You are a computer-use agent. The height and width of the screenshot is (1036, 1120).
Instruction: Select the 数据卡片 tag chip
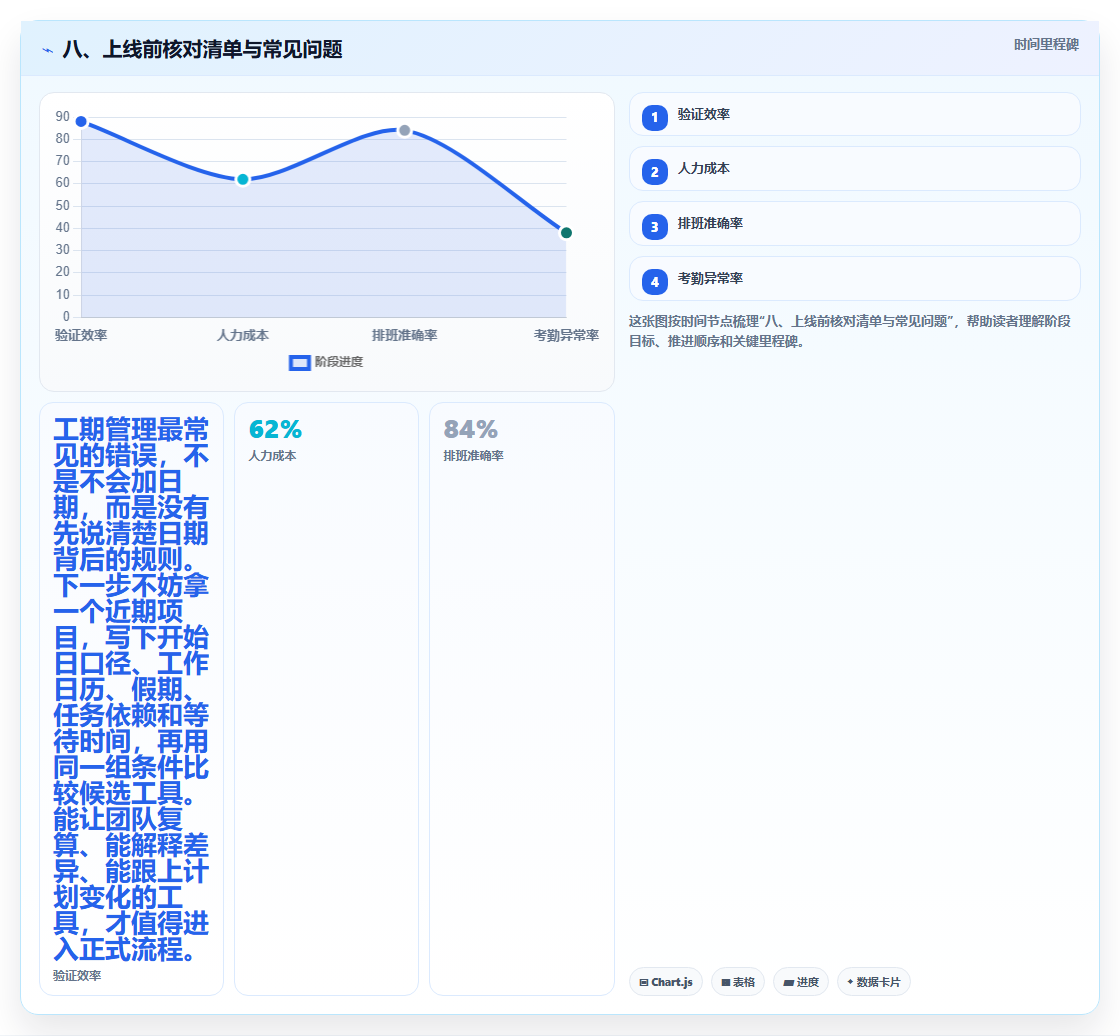pyautogui.click(x=874, y=982)
